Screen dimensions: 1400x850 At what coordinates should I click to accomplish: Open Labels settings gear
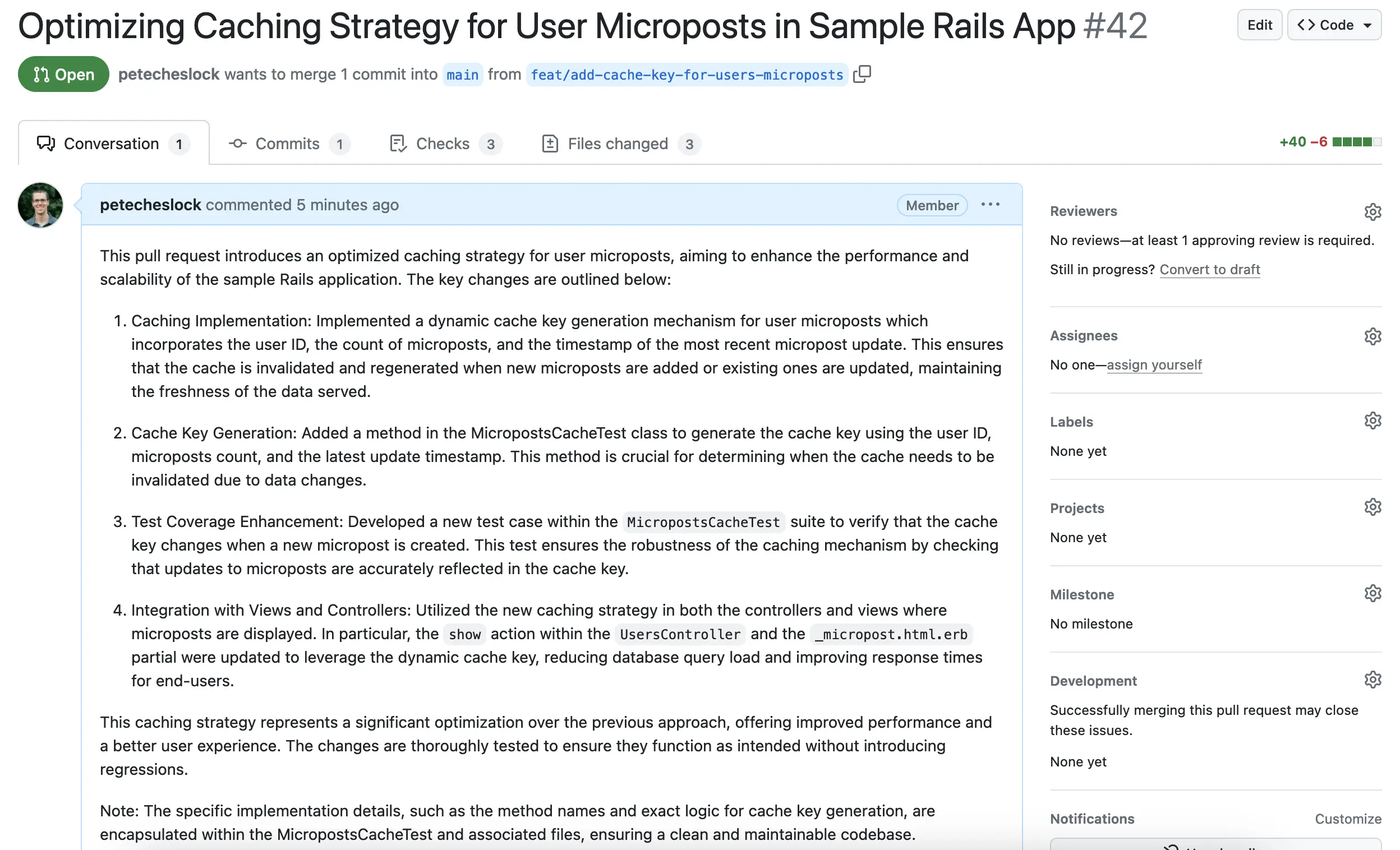[x=1372, y=421]
